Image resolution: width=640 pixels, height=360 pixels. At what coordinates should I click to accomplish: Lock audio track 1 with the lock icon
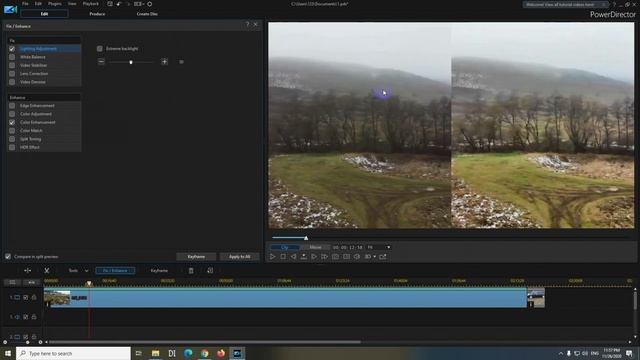pyautogui.click(x=34, y=317)
